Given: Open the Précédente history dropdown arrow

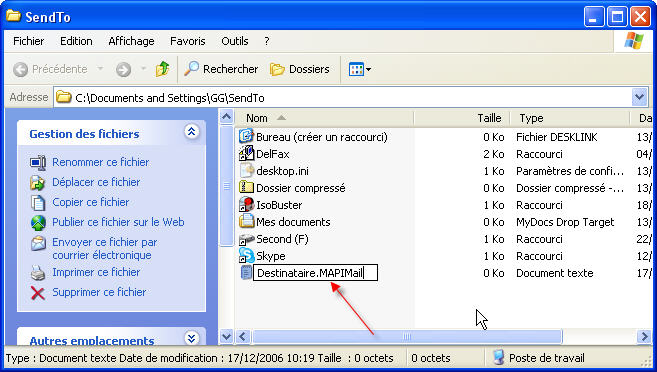Looking at the screenshot, I should coord(101,68).
